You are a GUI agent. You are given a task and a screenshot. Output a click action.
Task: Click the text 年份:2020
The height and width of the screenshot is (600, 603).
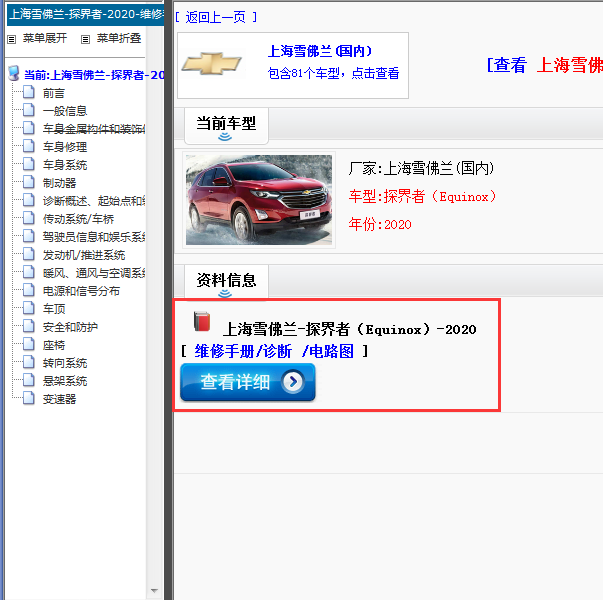tap(380, 224)
